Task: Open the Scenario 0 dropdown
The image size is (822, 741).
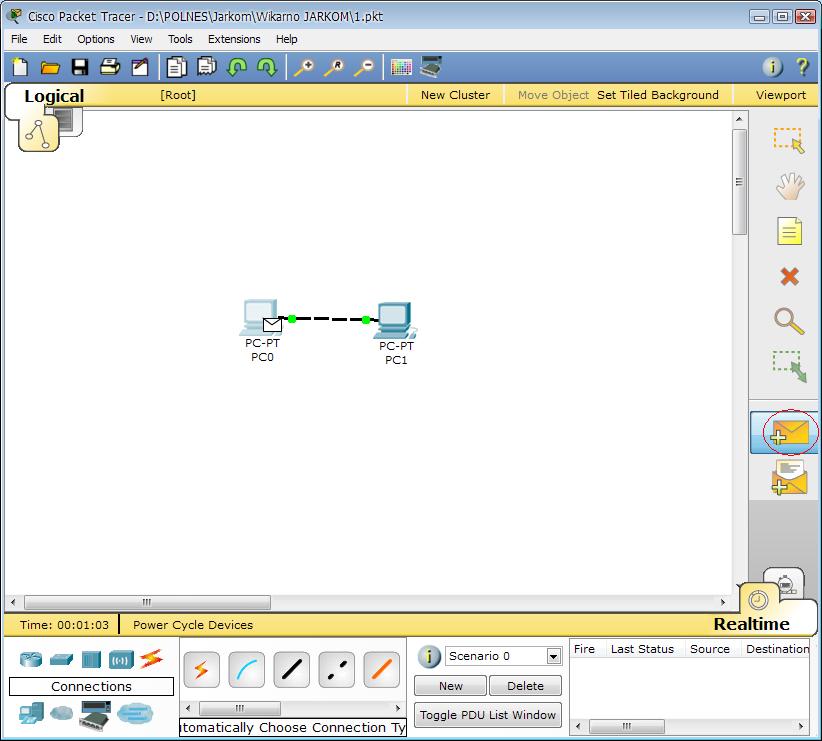Action: (x=554, y=656)
